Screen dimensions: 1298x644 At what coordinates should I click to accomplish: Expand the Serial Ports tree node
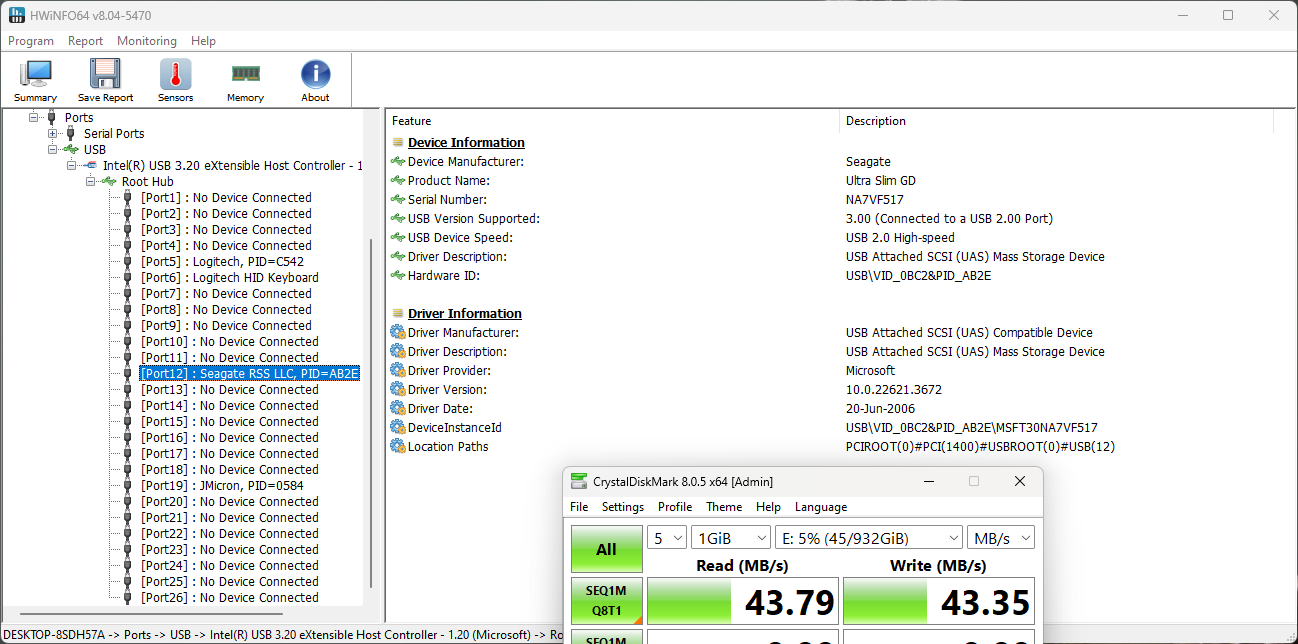click(x=53, y=134)
